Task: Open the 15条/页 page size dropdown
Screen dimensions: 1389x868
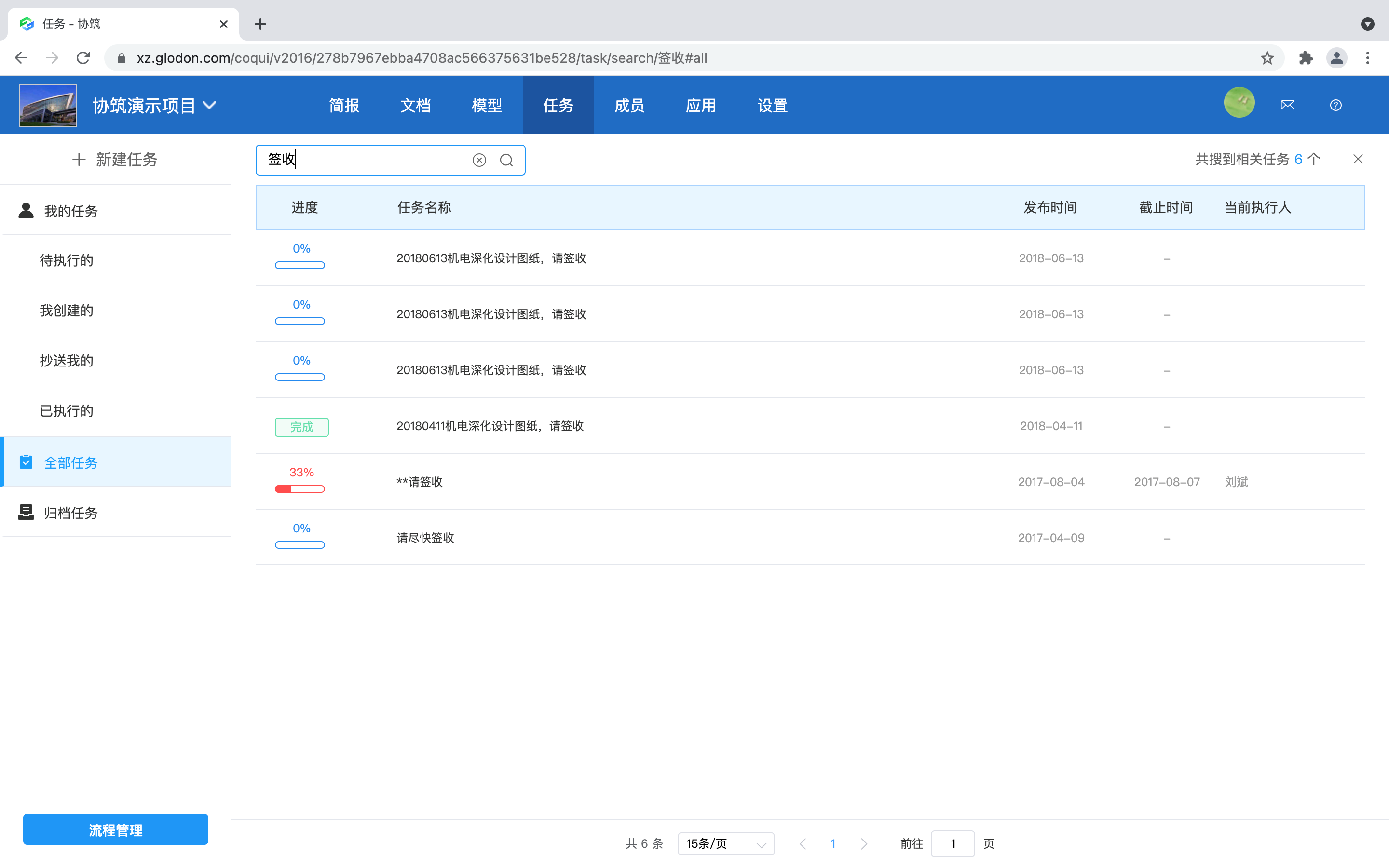Action: pos(725,843)
